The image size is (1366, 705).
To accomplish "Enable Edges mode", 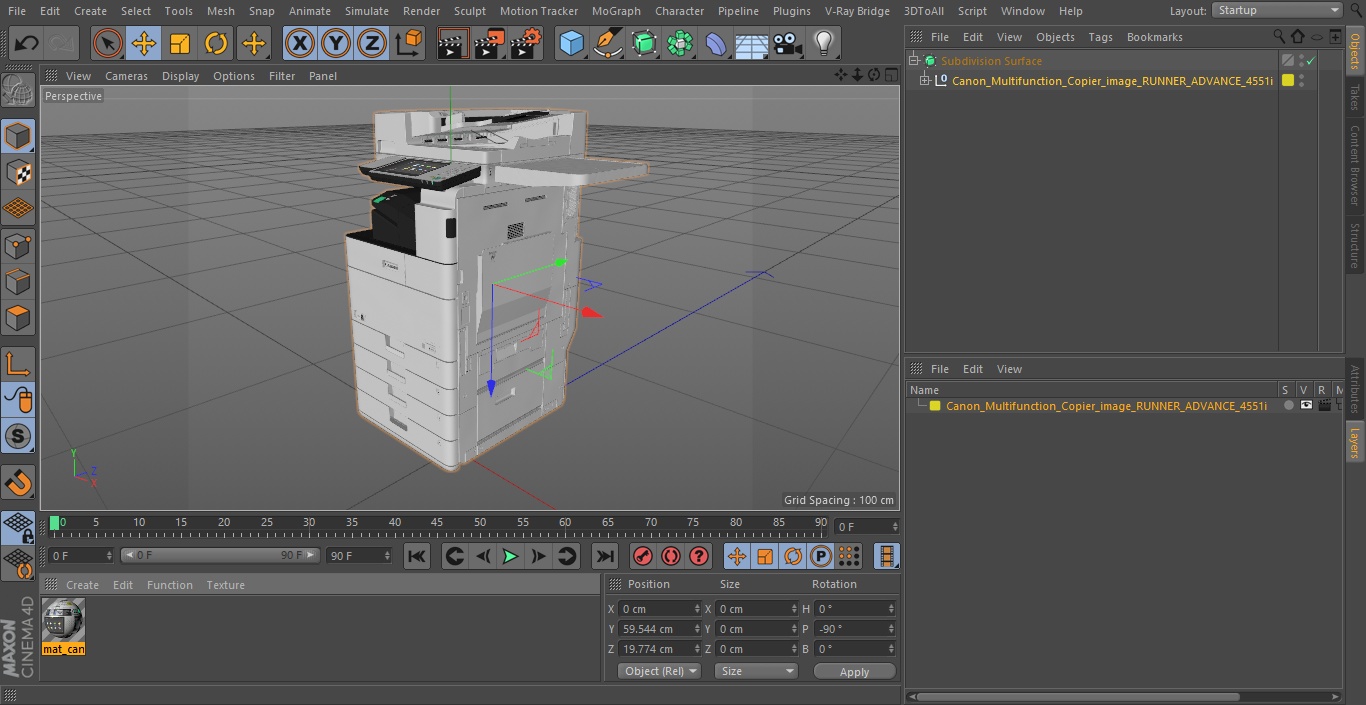I will coord(18,281).
